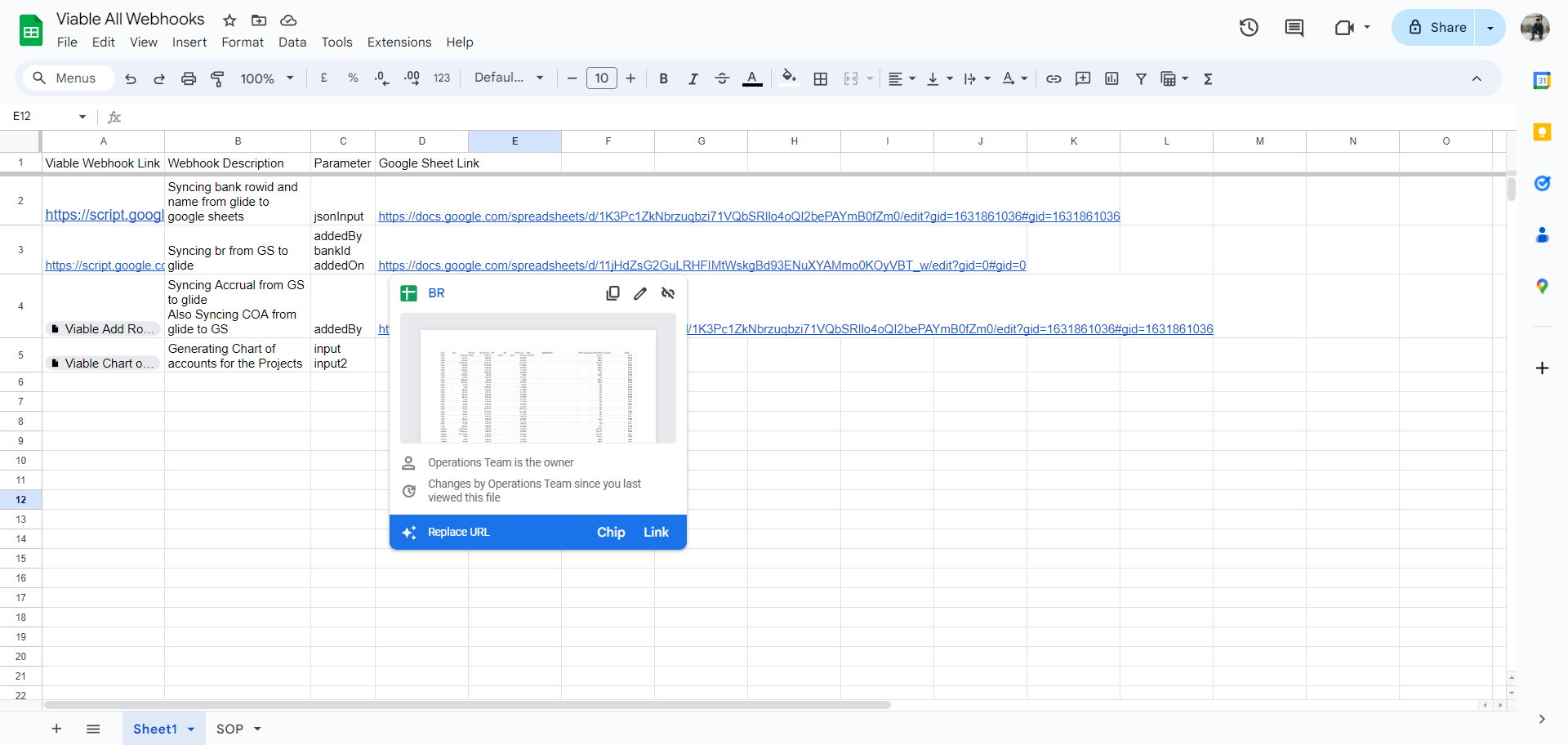Open the Share options dropdown arrow
The width and height of the screenshot is (1568, 745).
coord(1490,28)
